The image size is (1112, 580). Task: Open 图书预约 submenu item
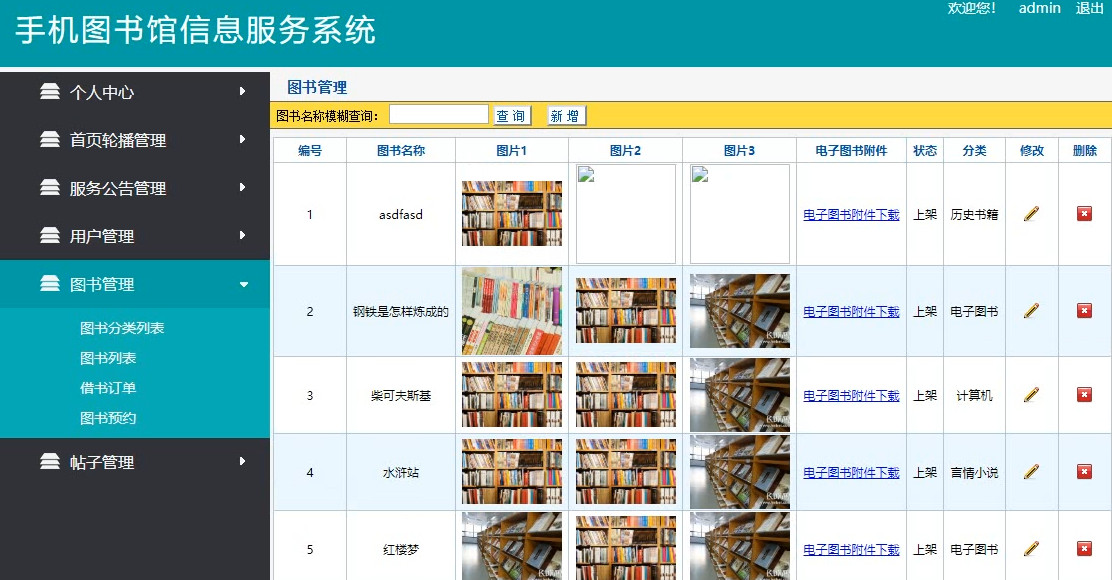tap(108, 418)
